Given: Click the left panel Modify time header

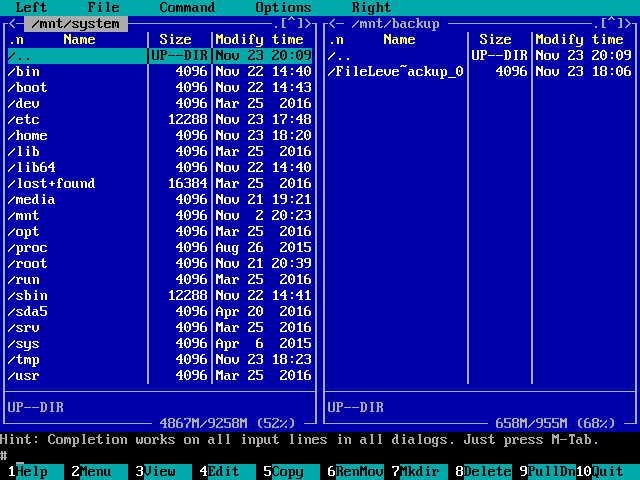Looking at the screenshot, I should pos(259,40).
